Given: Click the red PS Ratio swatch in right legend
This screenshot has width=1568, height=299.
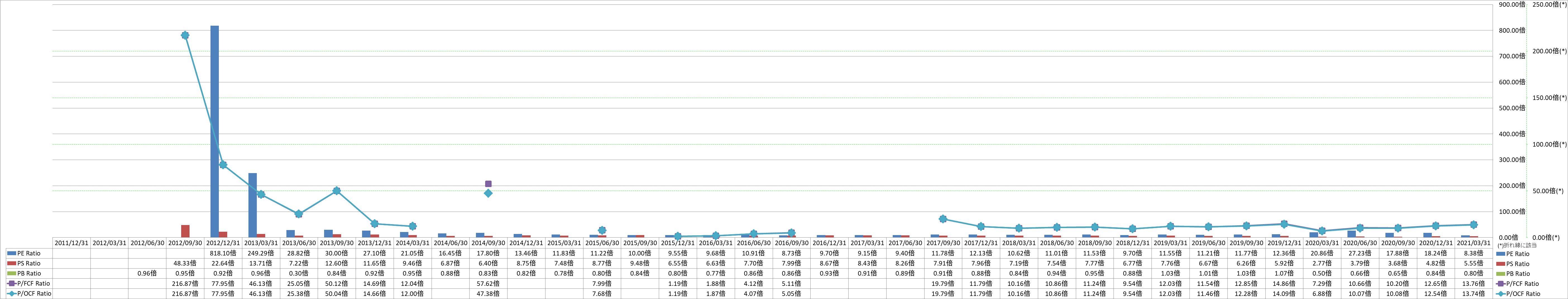Looking at the screenshot, I should (x=1502, y=264).
